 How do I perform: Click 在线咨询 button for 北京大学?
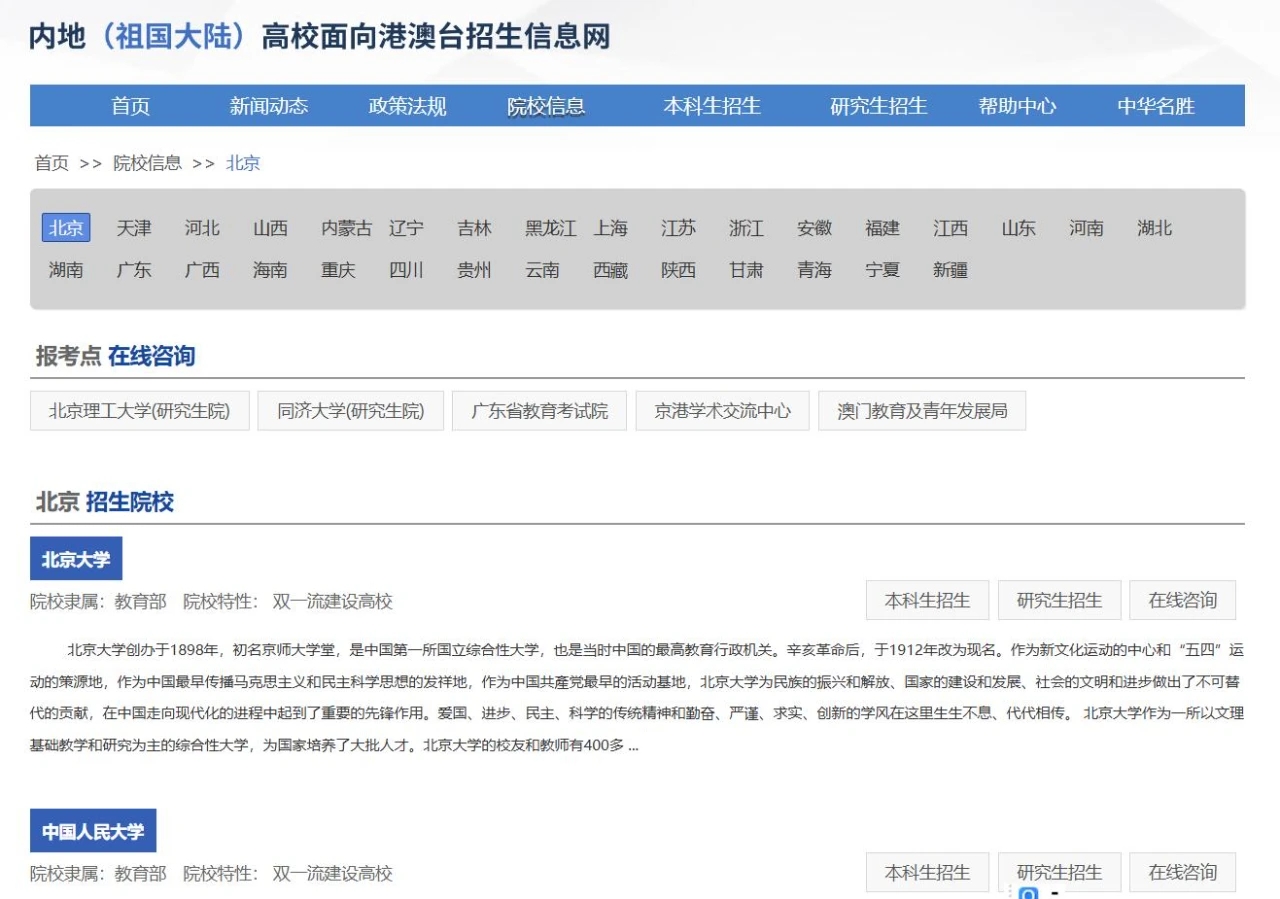1183,600
